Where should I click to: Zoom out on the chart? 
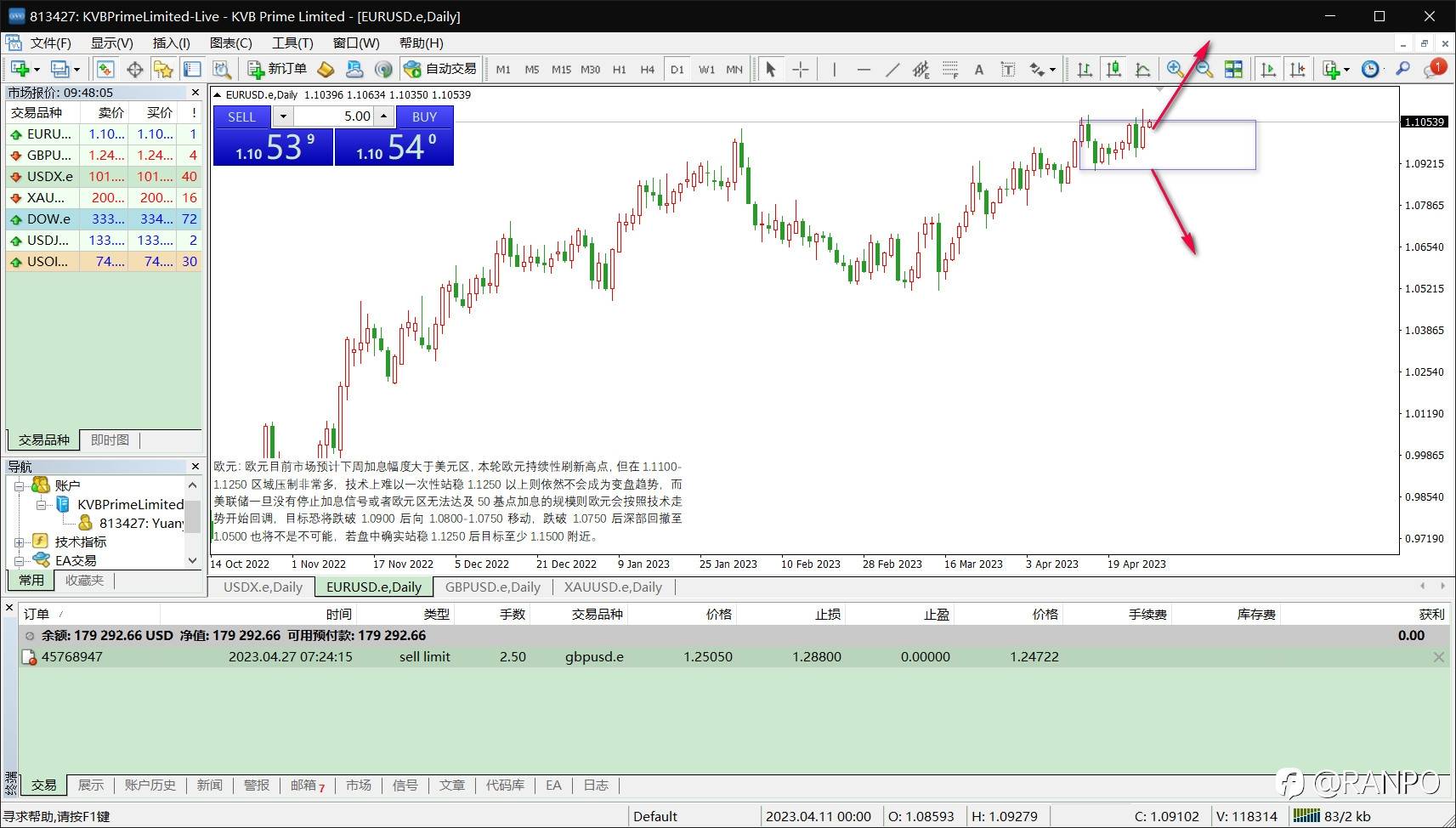[1204, 69]
